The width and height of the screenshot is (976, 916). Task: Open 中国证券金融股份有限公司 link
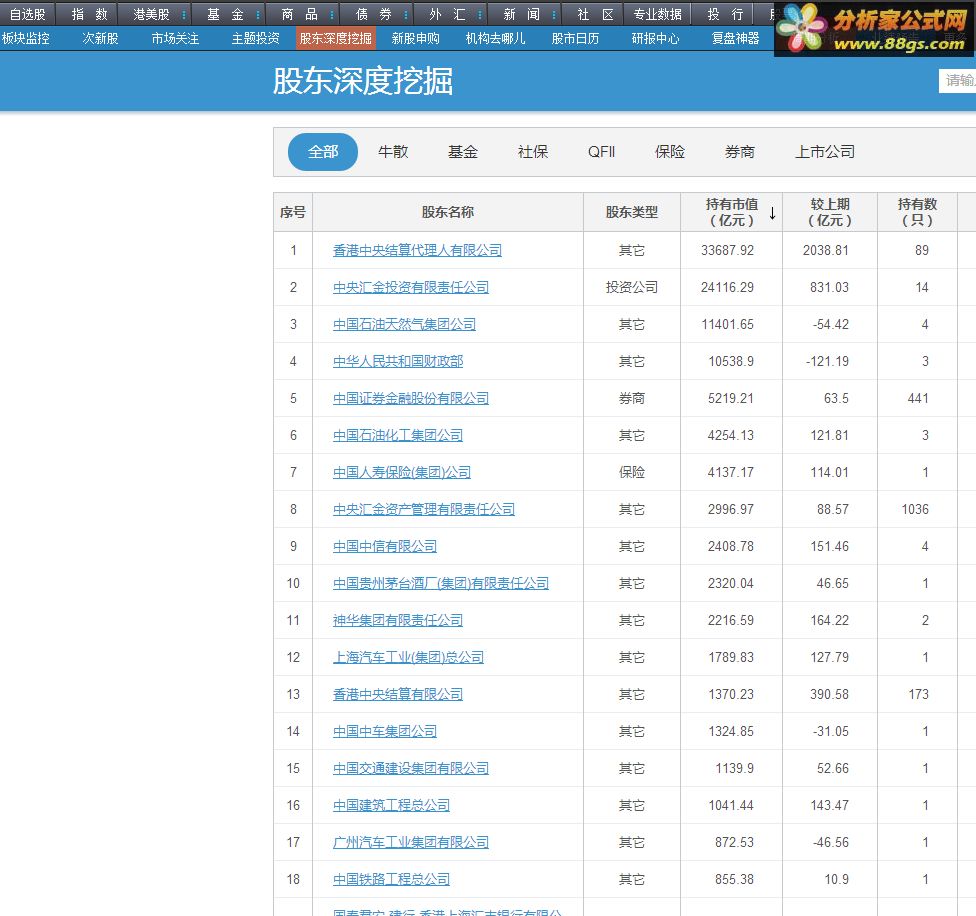click(x=411, y=398)
